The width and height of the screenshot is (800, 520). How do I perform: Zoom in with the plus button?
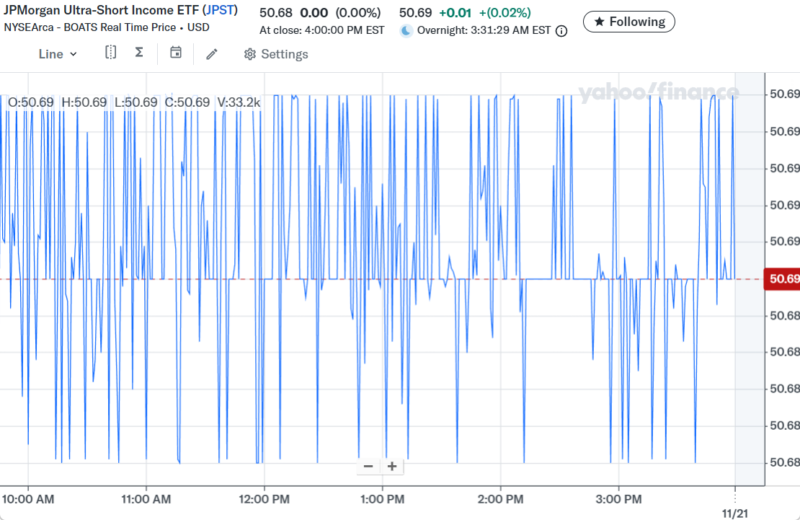point(392,466)
